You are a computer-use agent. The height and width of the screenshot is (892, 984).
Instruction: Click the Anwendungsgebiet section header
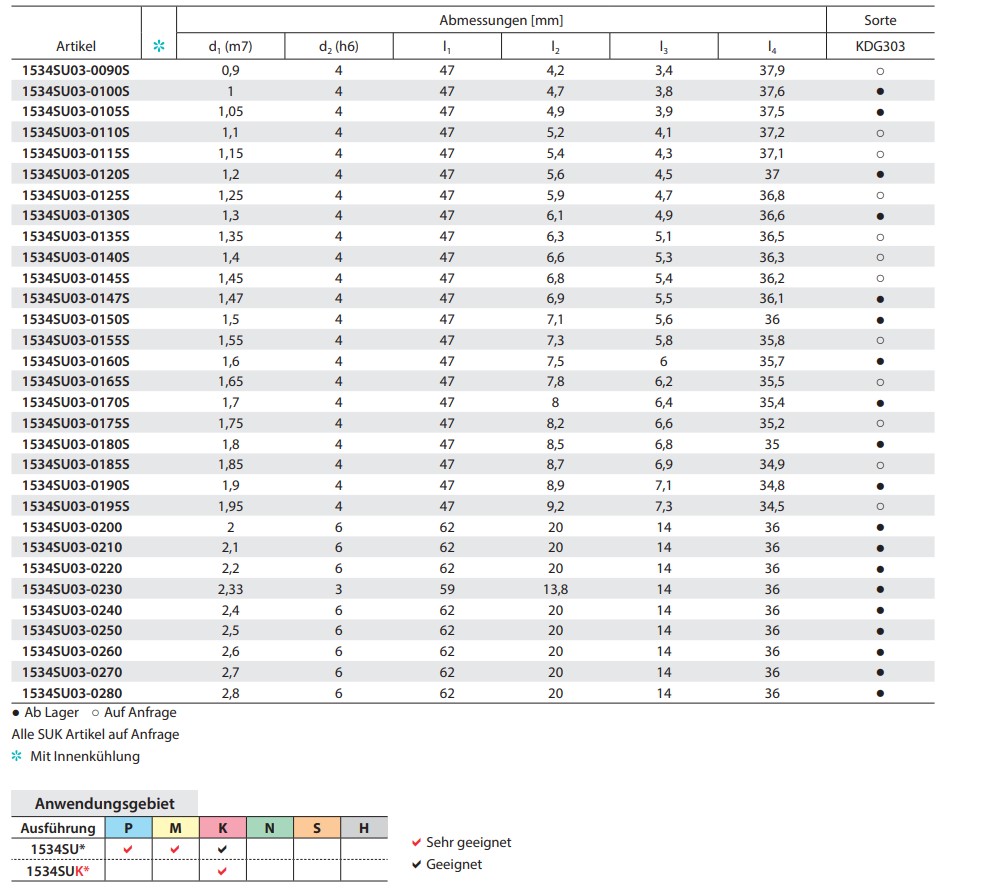[x=104, y=803]
